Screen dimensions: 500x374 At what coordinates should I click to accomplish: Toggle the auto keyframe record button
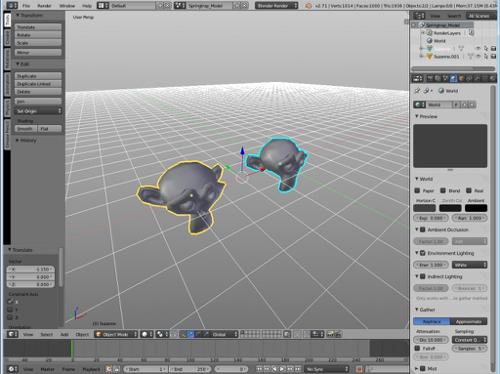point(359,369)
